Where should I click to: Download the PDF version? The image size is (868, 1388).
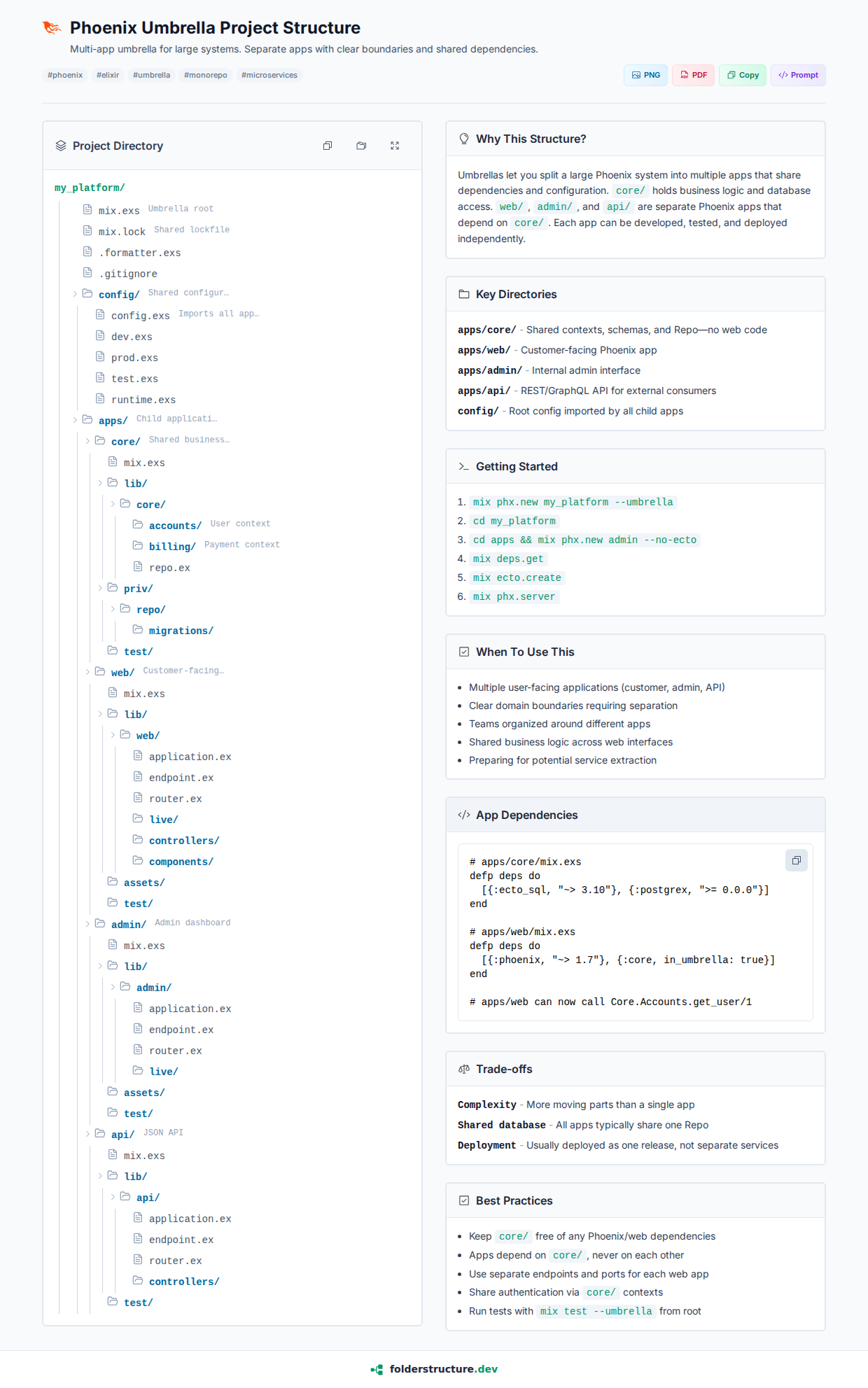pos(693,75)
